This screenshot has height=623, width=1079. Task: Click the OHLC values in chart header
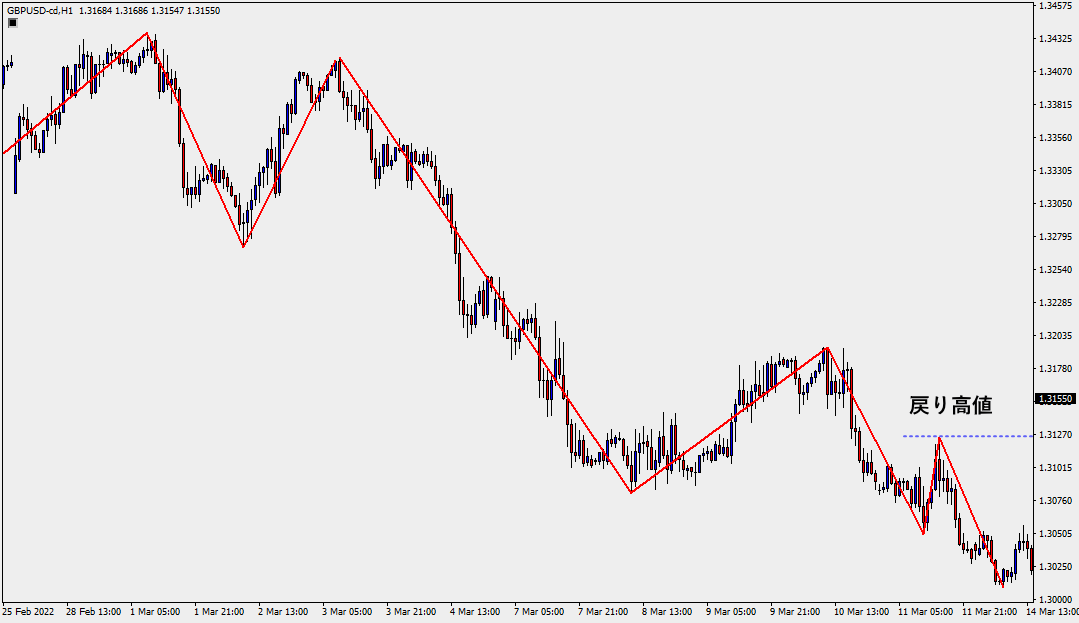tap(150, 10)
